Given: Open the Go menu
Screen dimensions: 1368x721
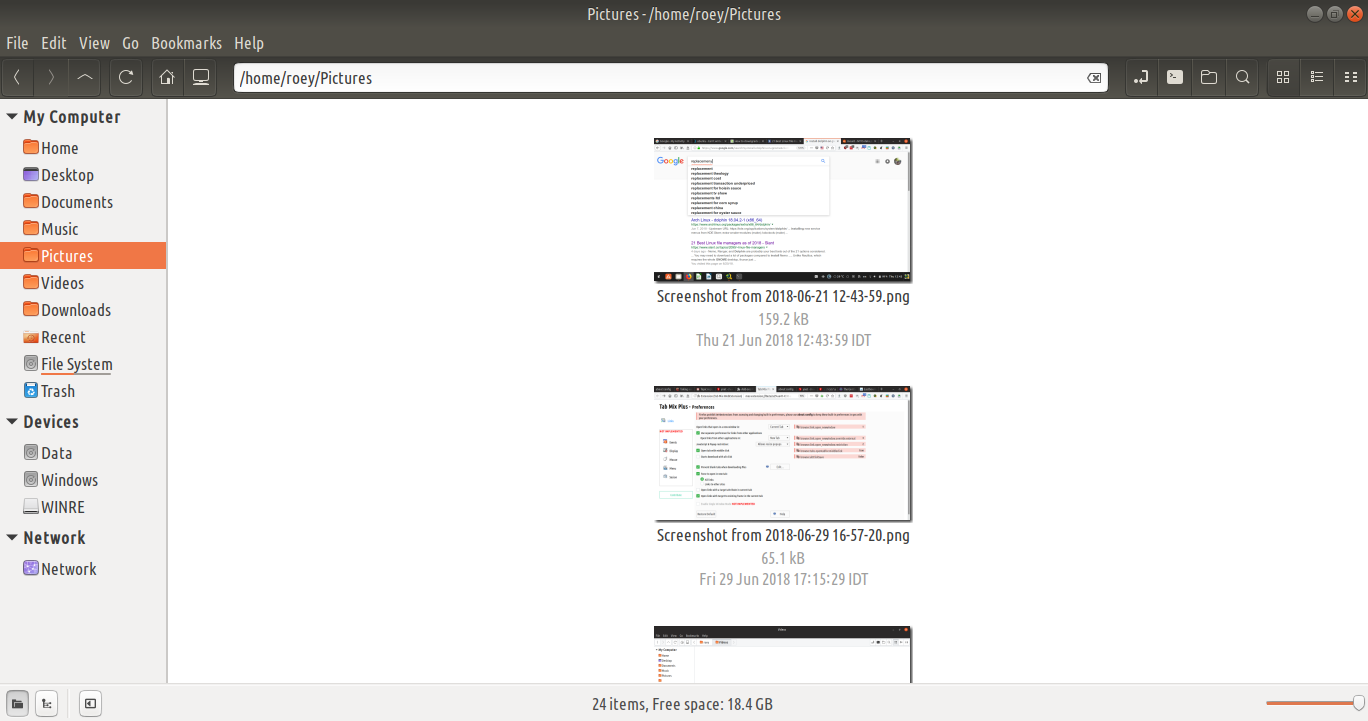Looking at the screenshot, I should coord(131,43).
